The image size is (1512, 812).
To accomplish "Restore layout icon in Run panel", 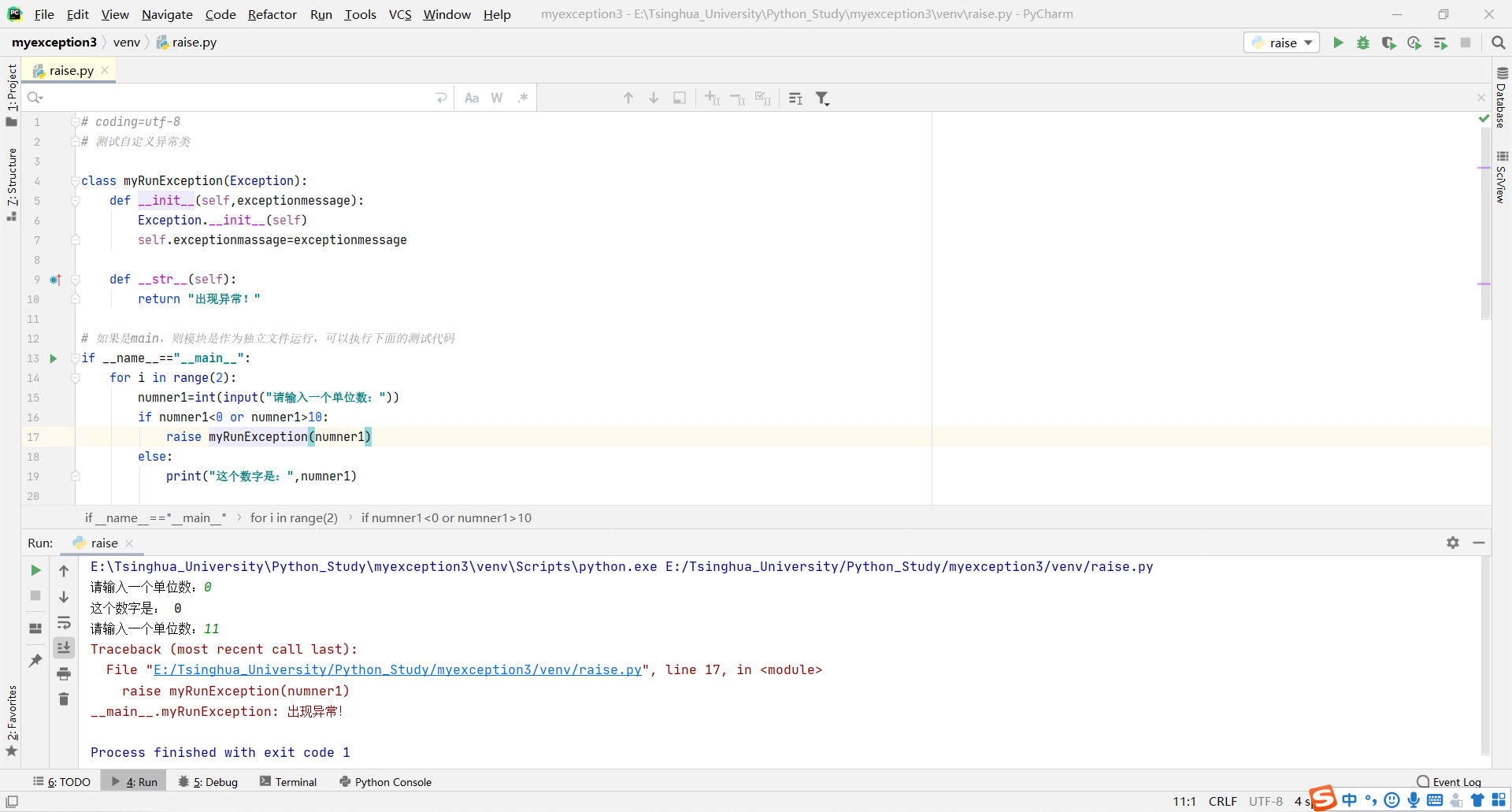I will (35, 628).
